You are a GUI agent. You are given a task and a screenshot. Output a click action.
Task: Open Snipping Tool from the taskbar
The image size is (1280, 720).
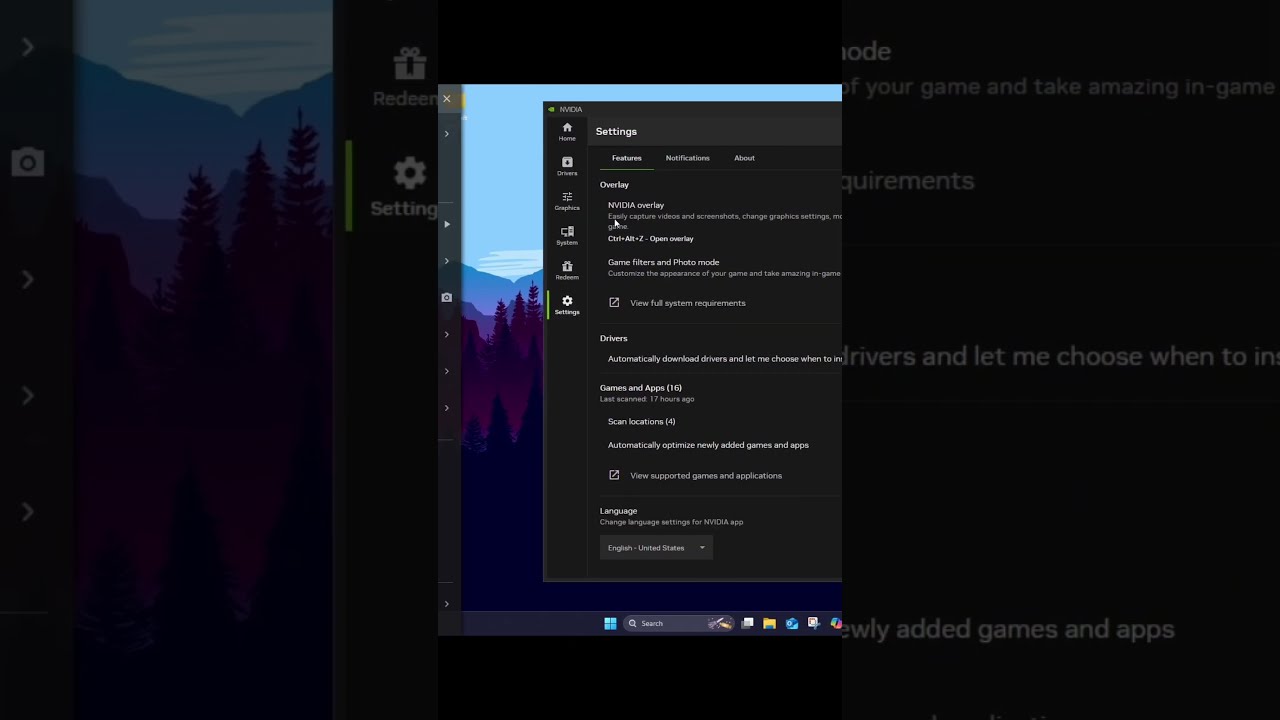pos(813,623)
